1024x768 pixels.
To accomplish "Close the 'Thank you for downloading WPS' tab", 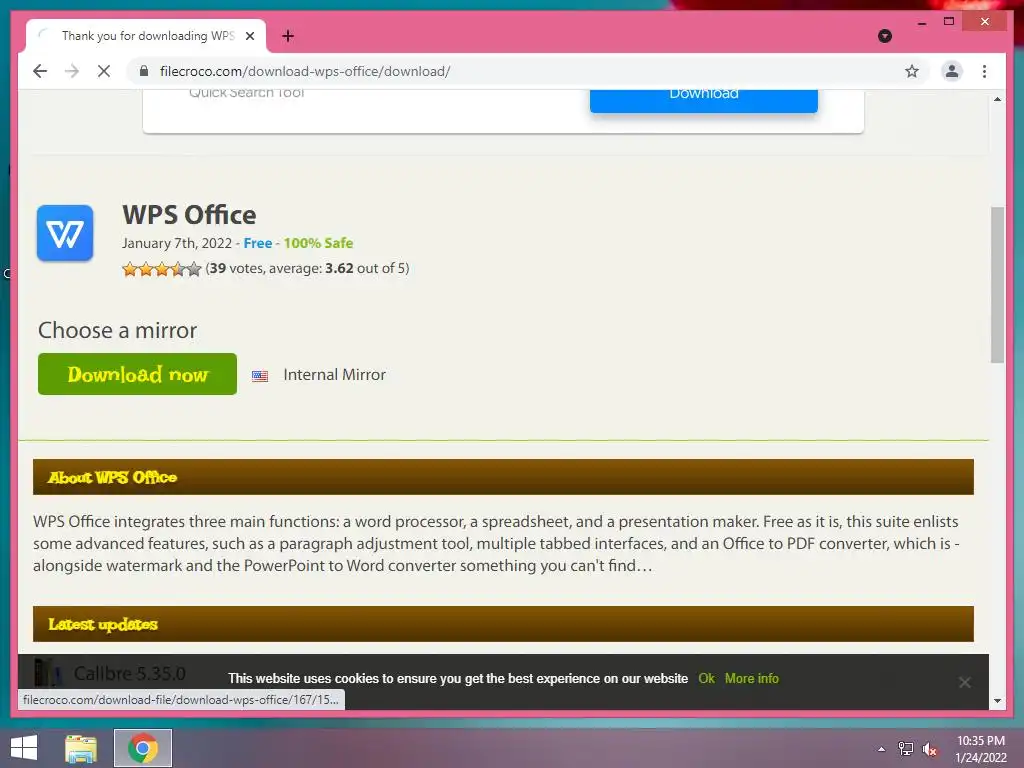I will click(x=250, y=36).
